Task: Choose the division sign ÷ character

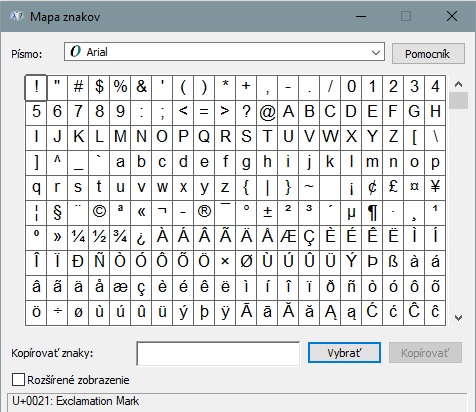Action: (57, 312)
